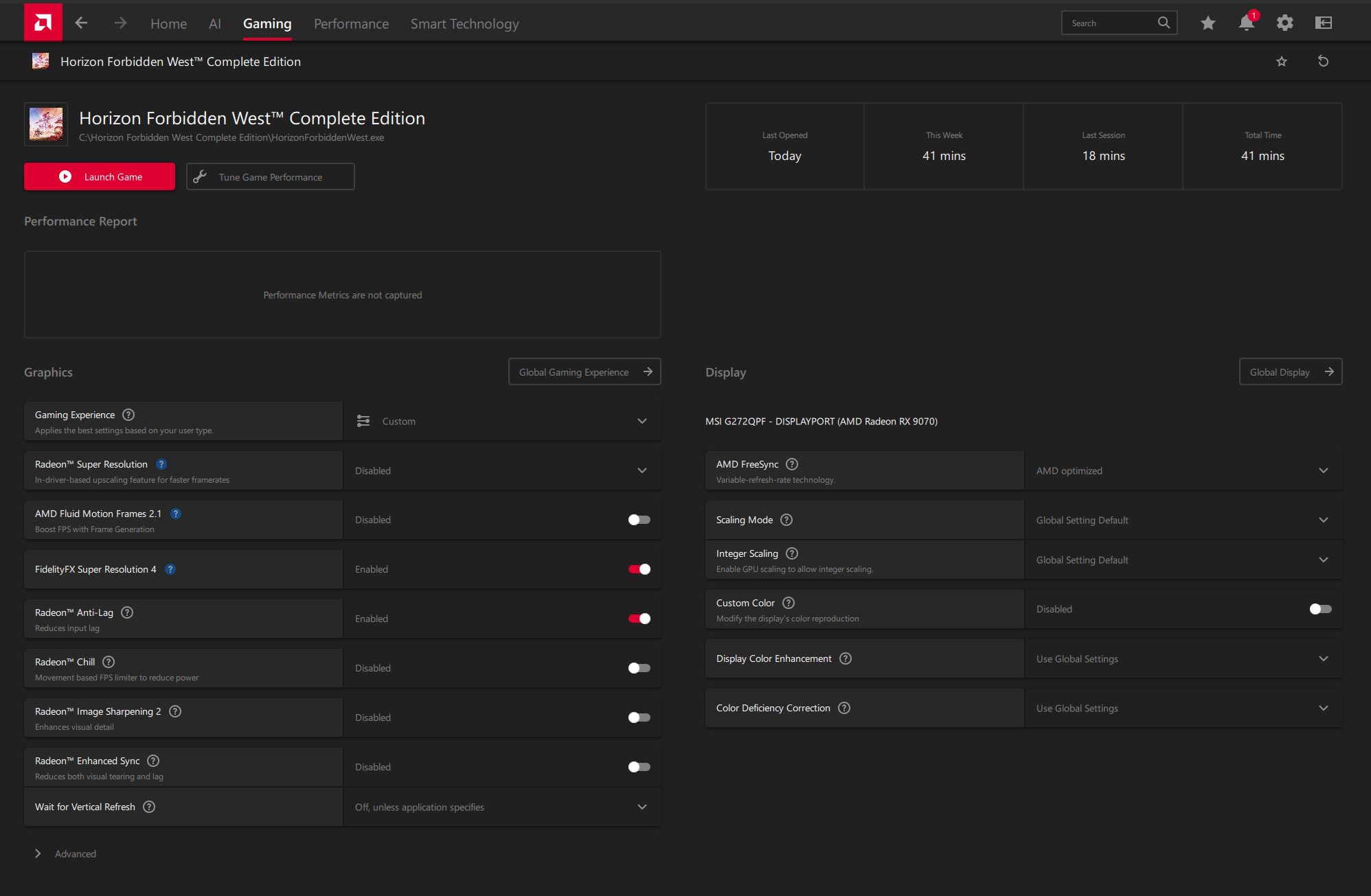Viewport: 1371px width, 896px height.
Task: Switch to the Performance tab
Action: coord(351,23)
